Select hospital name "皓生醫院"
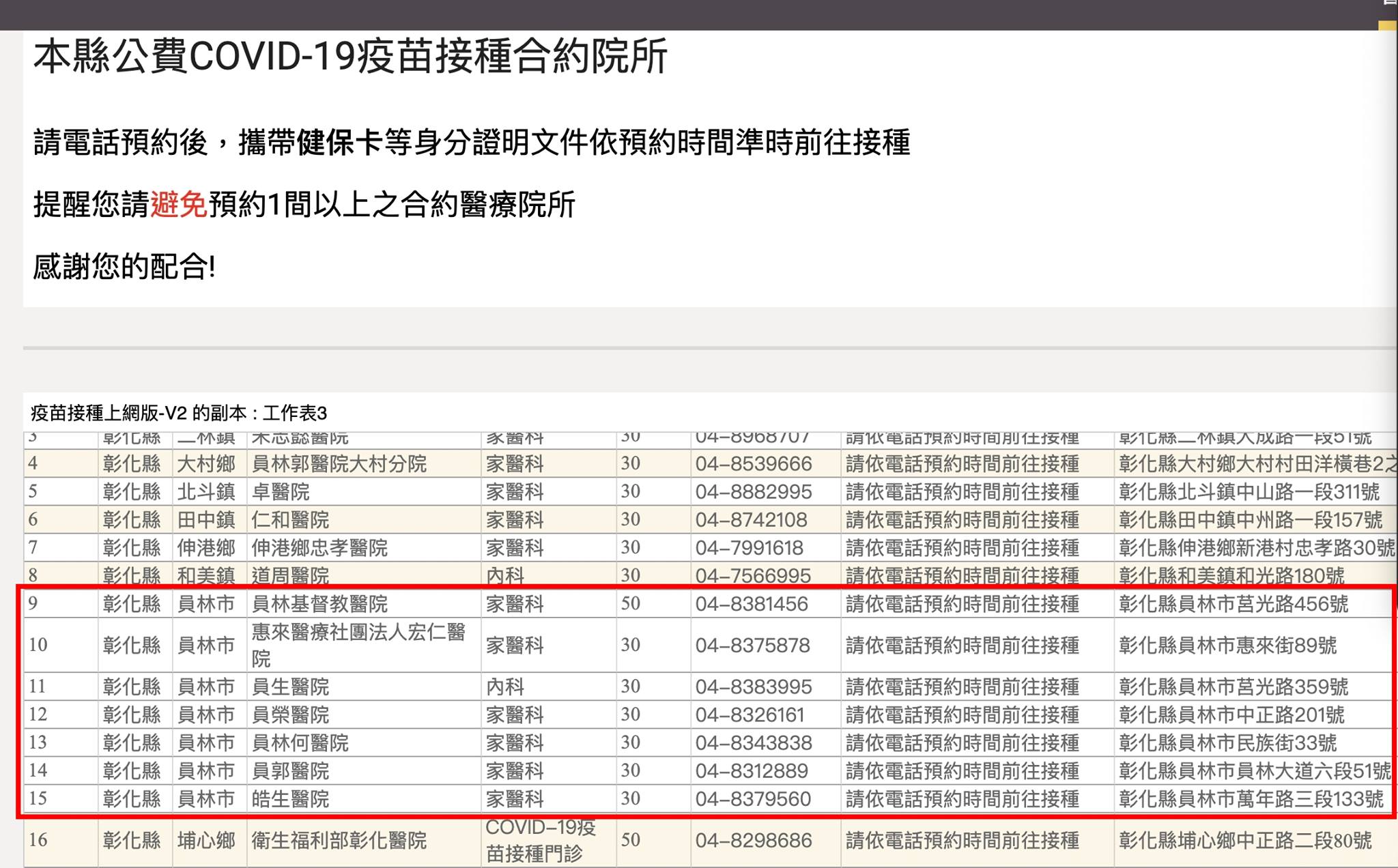 pyautogui.click(x=290, y=798)
